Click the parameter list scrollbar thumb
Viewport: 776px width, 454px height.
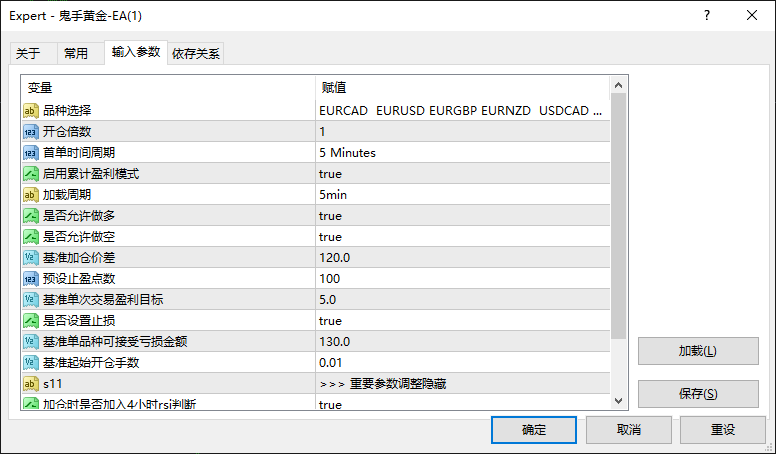(618, 216)
